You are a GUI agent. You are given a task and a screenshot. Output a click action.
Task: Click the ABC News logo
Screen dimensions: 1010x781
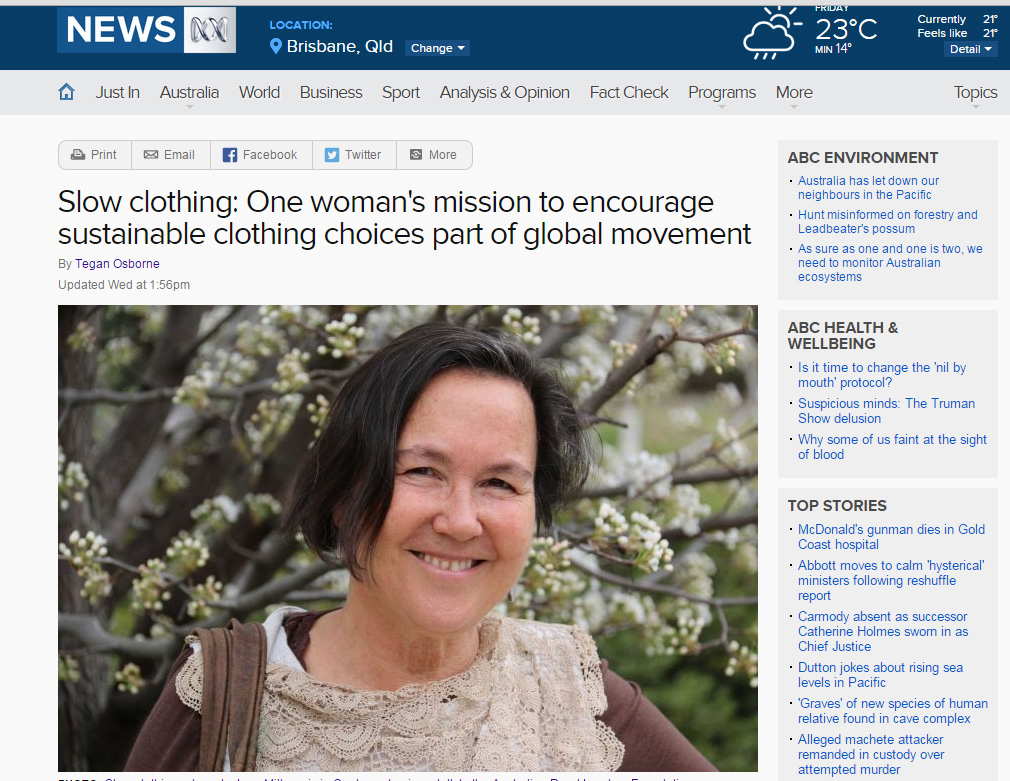point(146,30)
